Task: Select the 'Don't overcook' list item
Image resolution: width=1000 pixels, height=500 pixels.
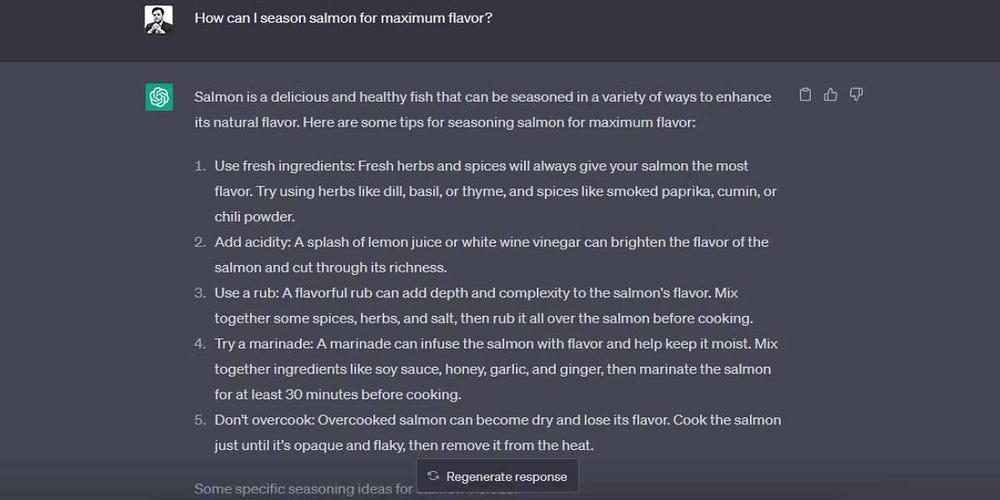Action: 497,432
